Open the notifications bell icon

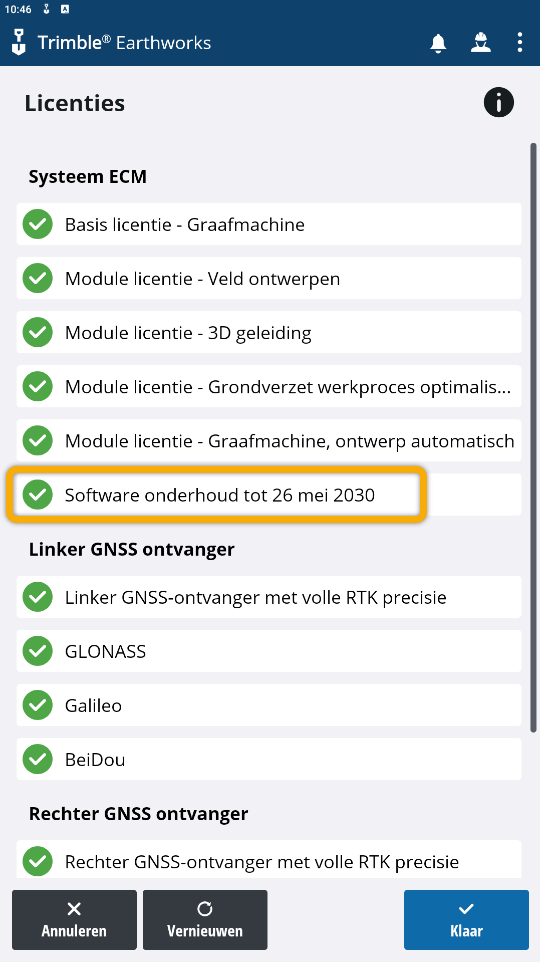coord(438,43)
